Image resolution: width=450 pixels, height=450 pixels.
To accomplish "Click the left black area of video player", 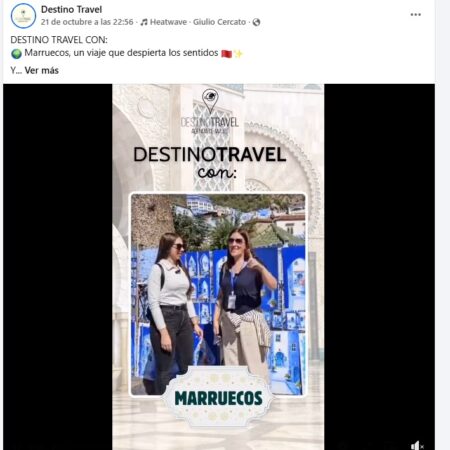I will click(58, 267).
